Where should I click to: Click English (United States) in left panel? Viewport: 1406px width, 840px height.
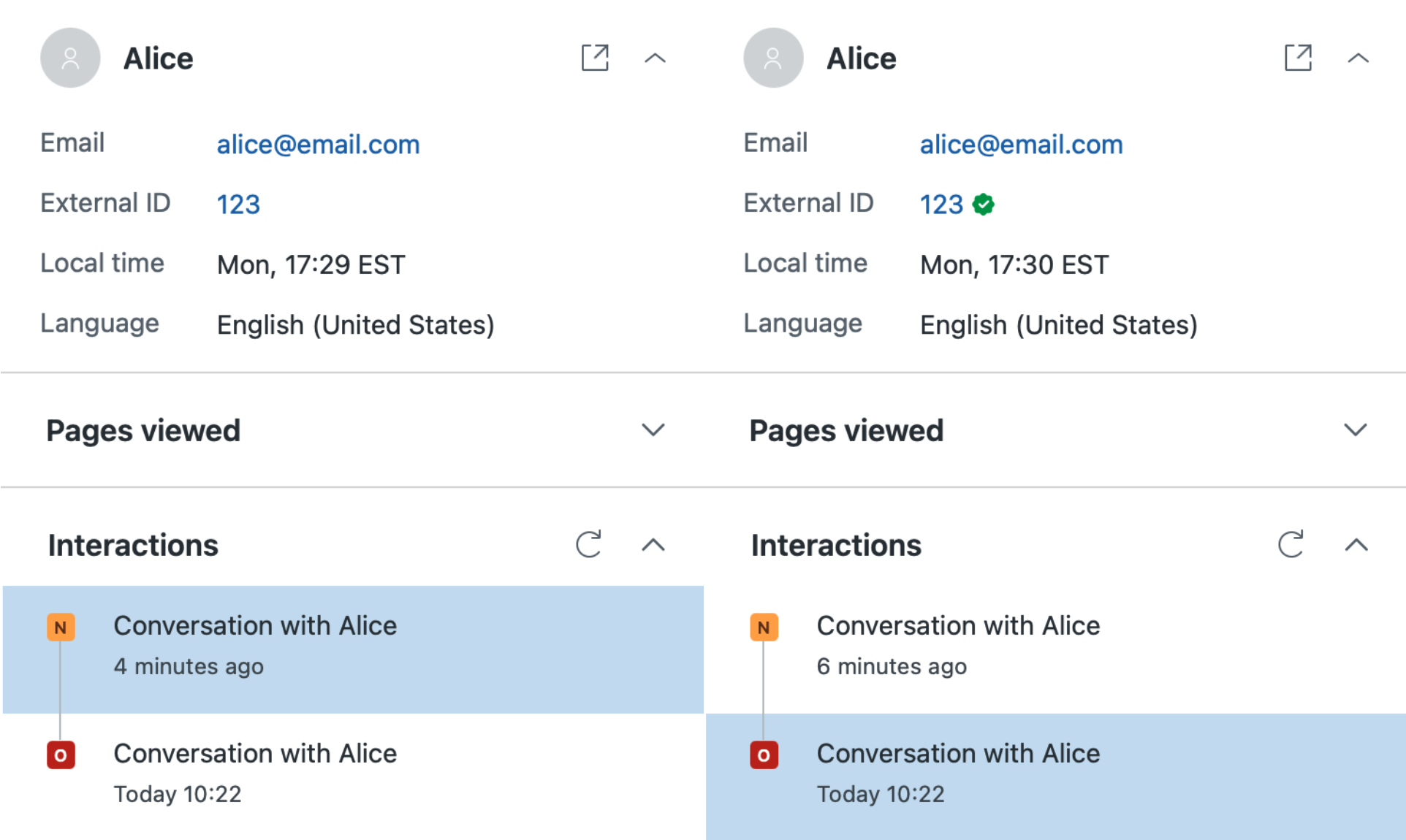356,325
